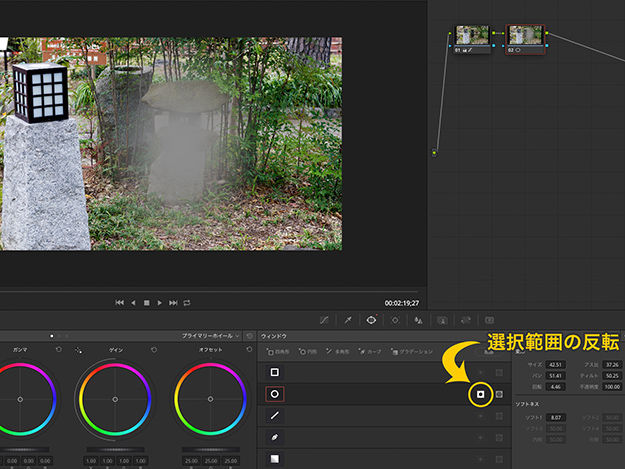Enable the square window shape row
Viewport: 625px width, 469px height.
pos(275,372)
